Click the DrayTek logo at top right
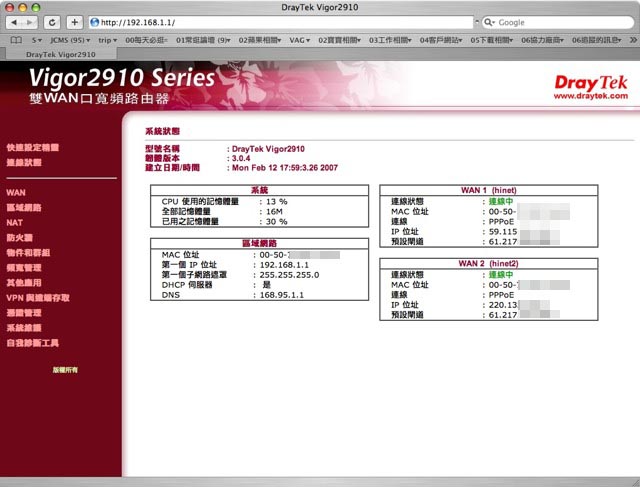640x487 pixels. click(591, 83)
